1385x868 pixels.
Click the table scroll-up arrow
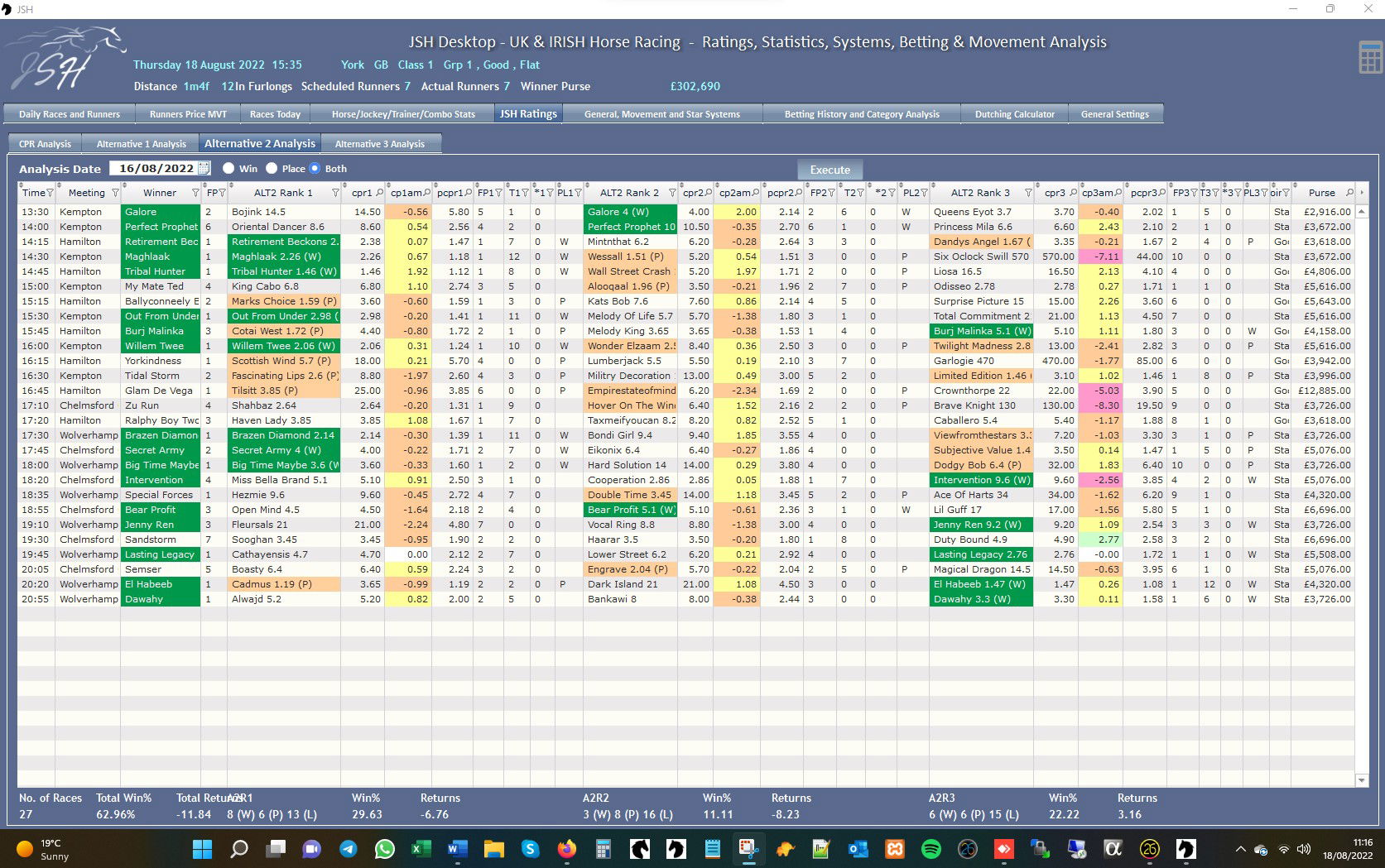pyautogui.click(x=1361, y=212)
